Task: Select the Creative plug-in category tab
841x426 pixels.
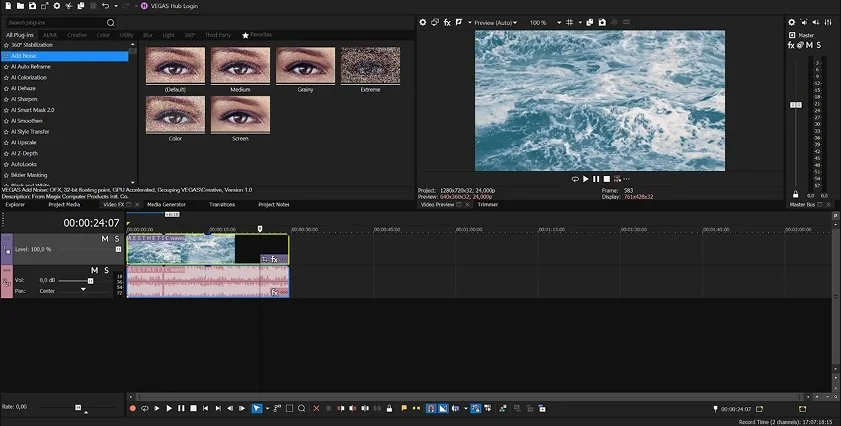Action: pyautogui.click(x=77, y=35)
